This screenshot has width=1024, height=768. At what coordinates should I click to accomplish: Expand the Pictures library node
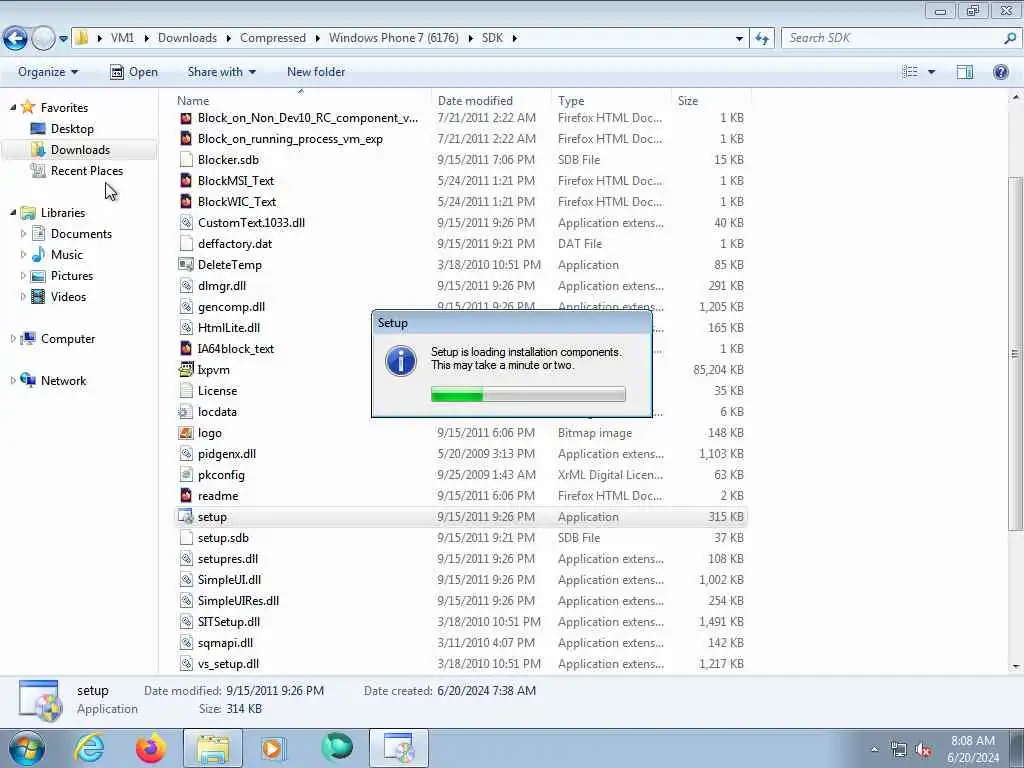click(24, 276)
